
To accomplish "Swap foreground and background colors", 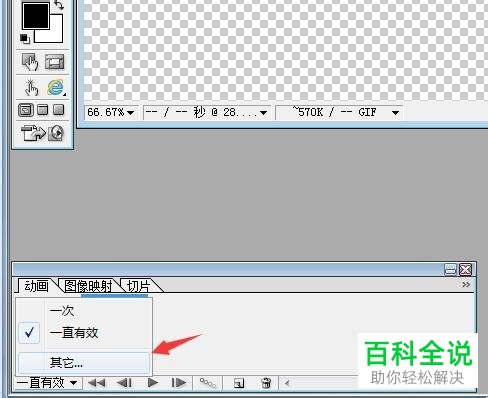I will [x=59, y=5].
